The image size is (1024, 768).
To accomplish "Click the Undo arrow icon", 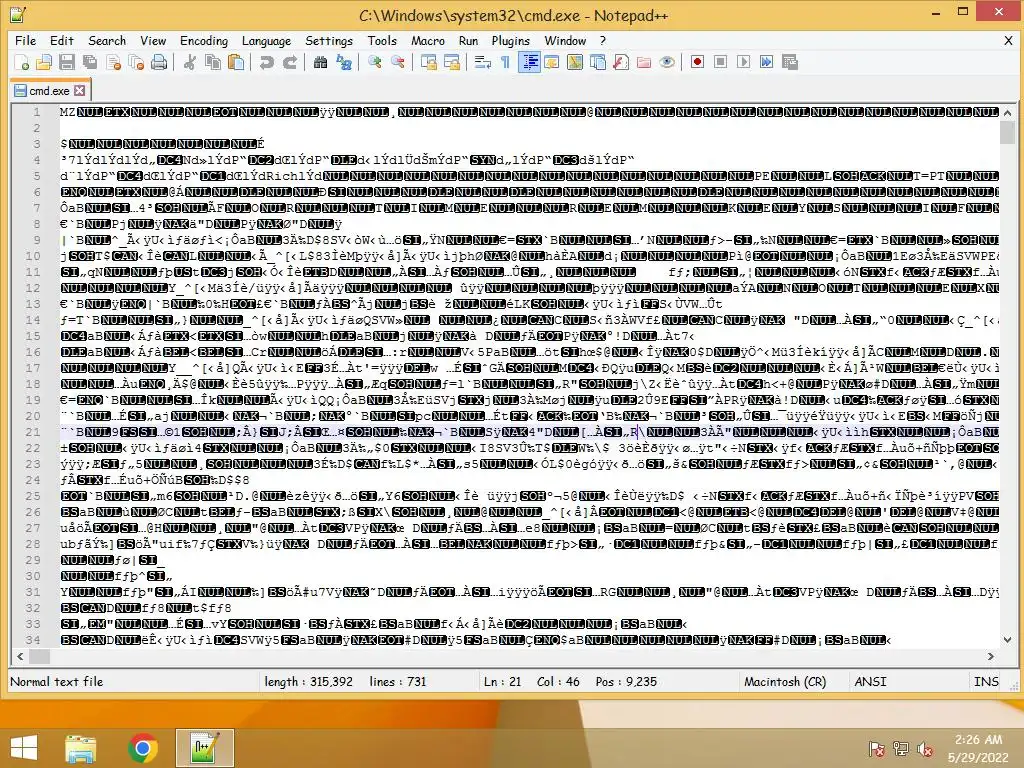I will pyautogui.click(x=266, y=62).
